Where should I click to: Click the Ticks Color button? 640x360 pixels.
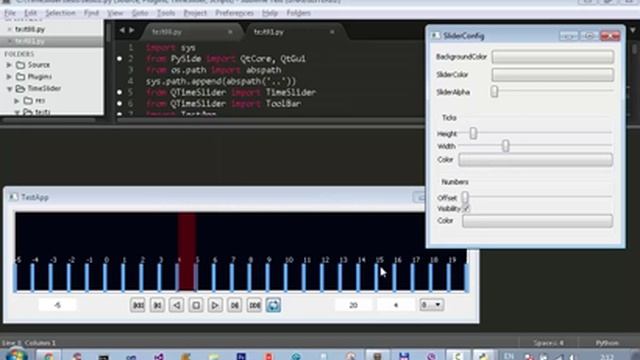[x=536, y=160]
